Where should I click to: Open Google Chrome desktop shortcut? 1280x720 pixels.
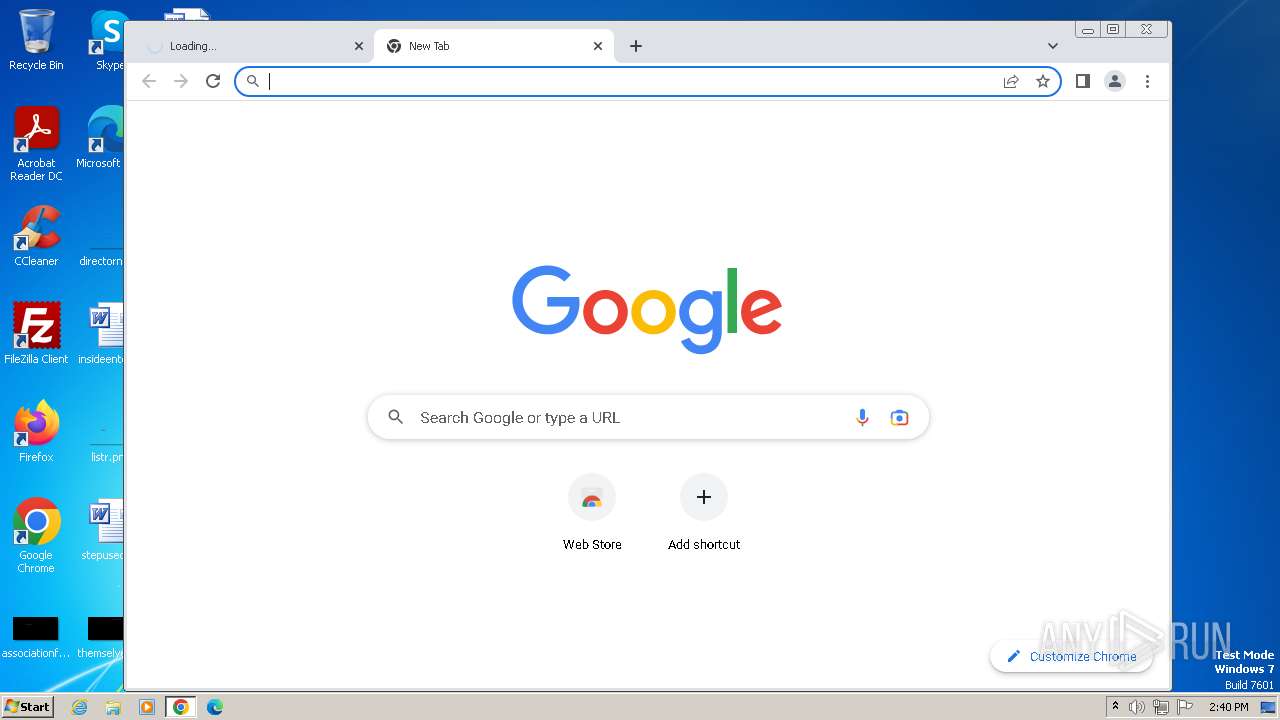click(36, 535)
